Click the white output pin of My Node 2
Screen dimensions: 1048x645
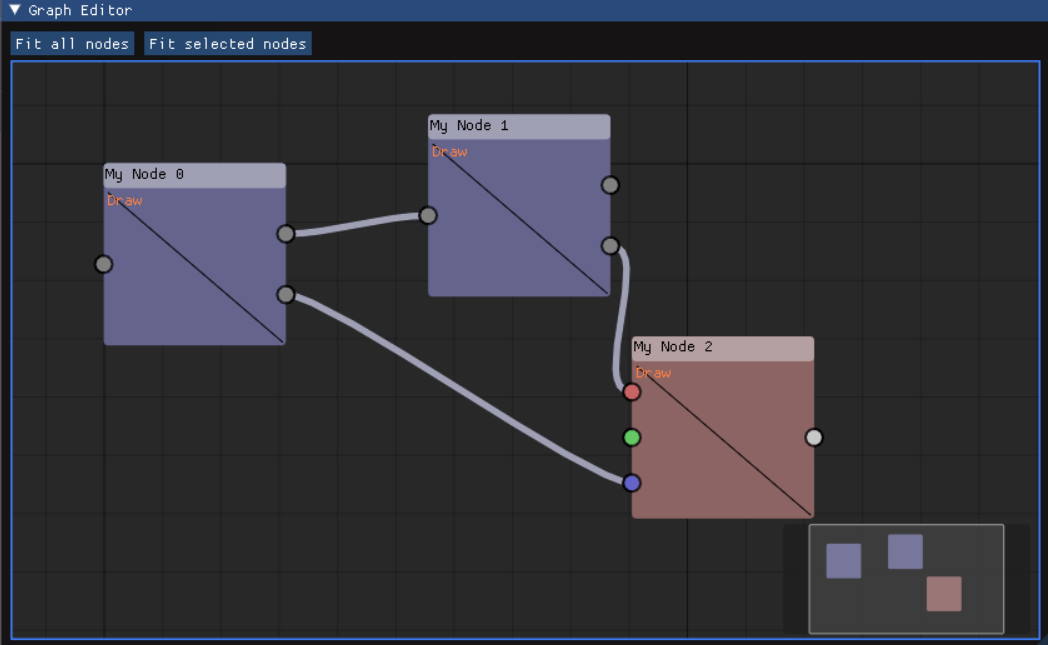(813, 437)
